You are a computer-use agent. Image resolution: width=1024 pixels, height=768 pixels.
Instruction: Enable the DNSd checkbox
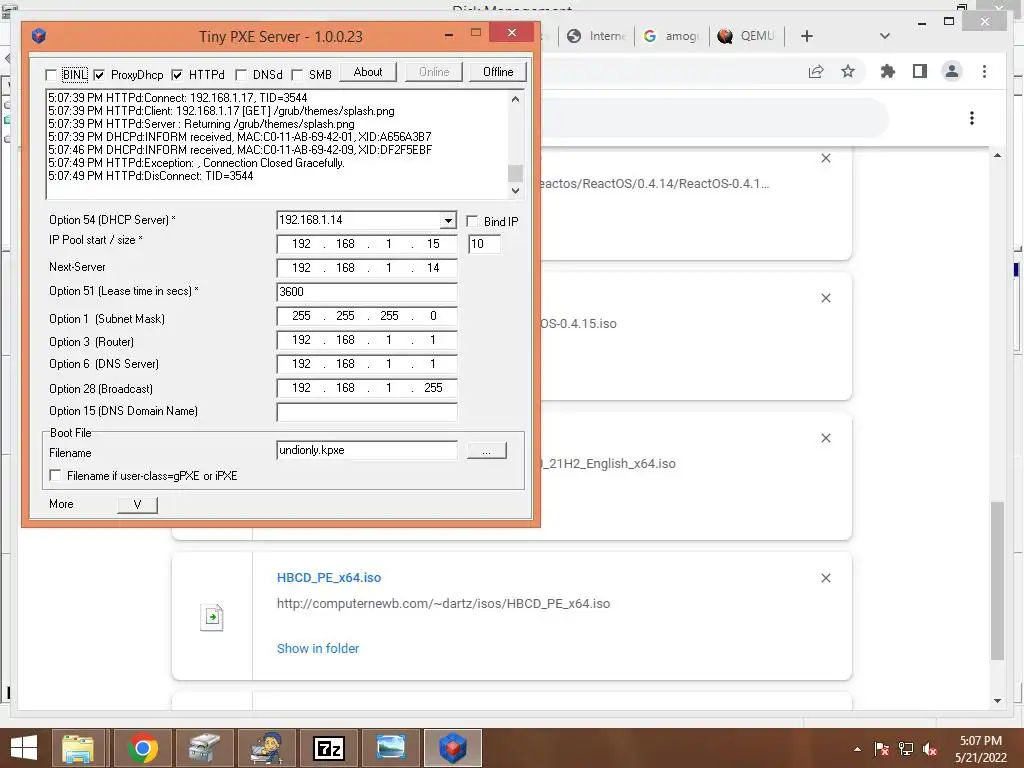pyautogui.click(x=241, y=75)
